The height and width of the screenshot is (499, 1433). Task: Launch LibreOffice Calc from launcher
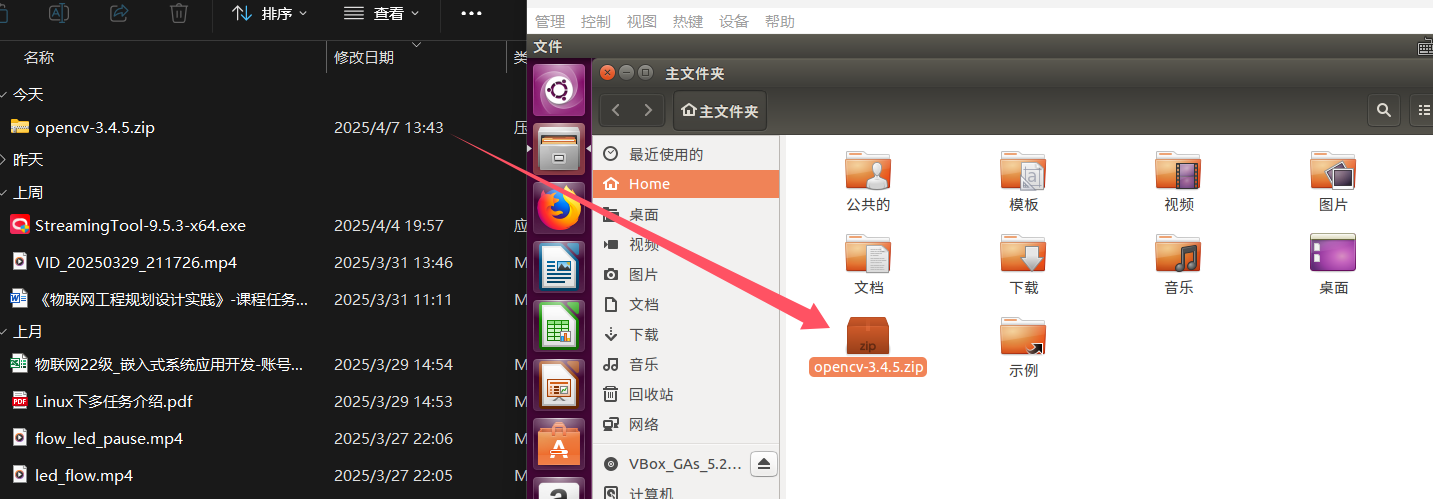(558, 326)
